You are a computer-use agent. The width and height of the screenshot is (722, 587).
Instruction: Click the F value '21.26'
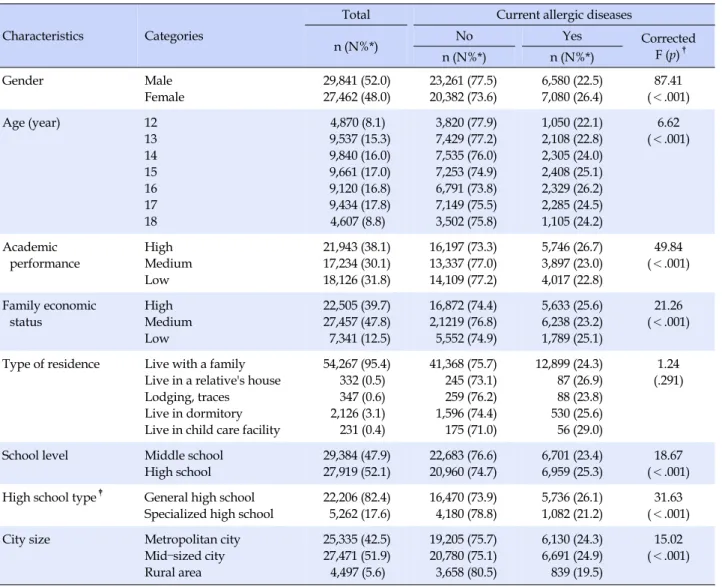668,306
